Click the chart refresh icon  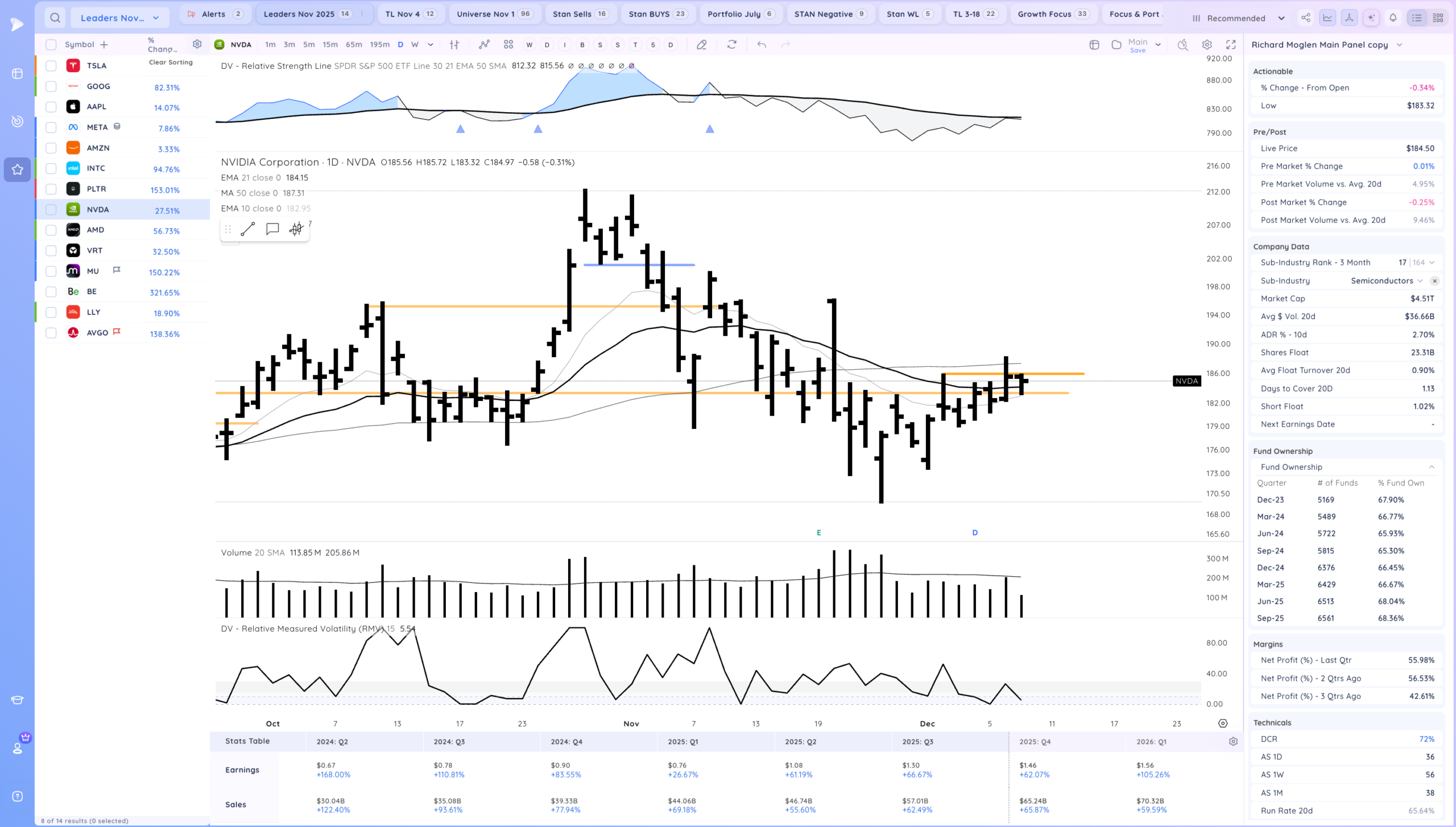click(x=732, y=44)
